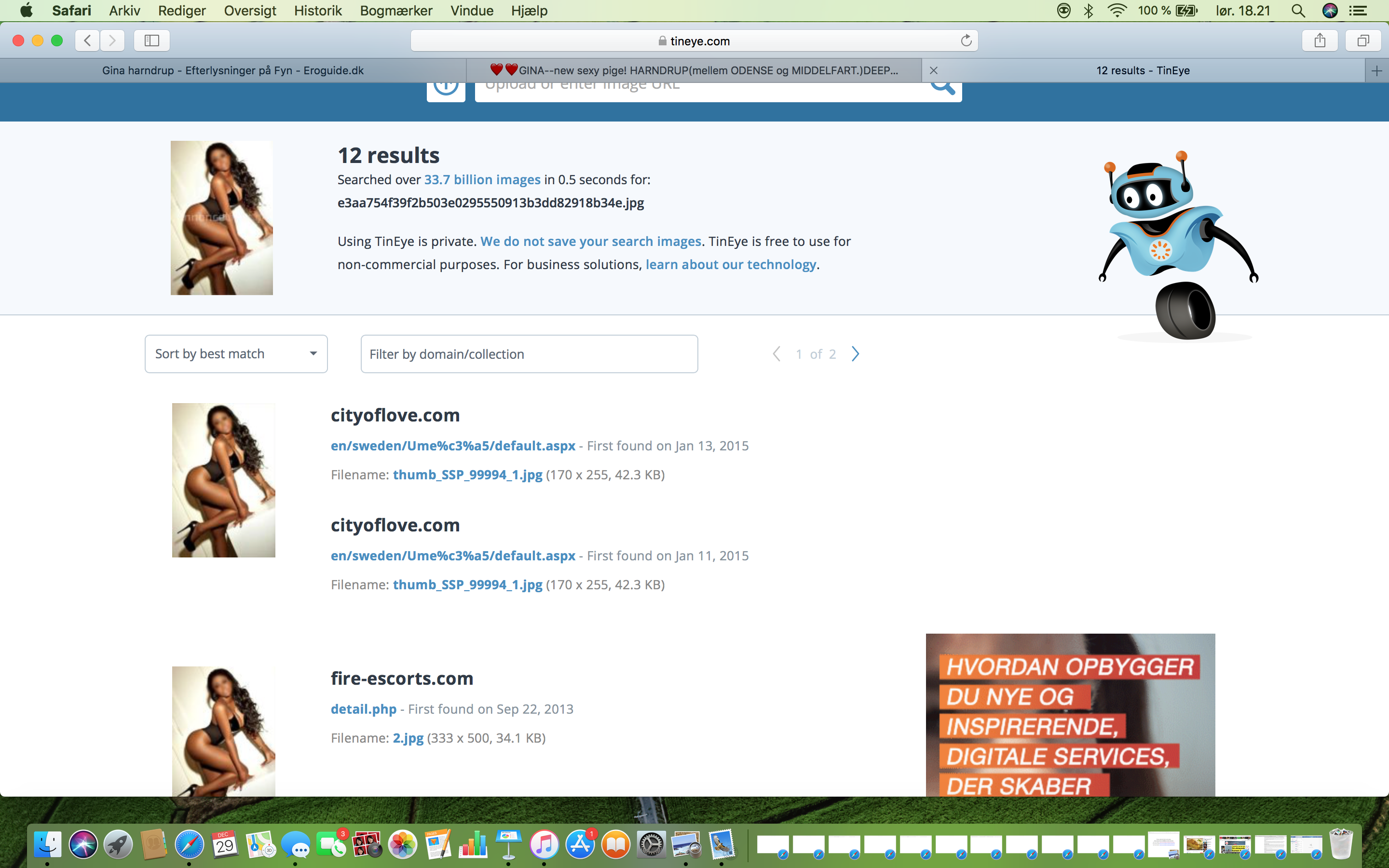Switch to Gina harndrup Eroguide.dk tab

coord(233,70)
